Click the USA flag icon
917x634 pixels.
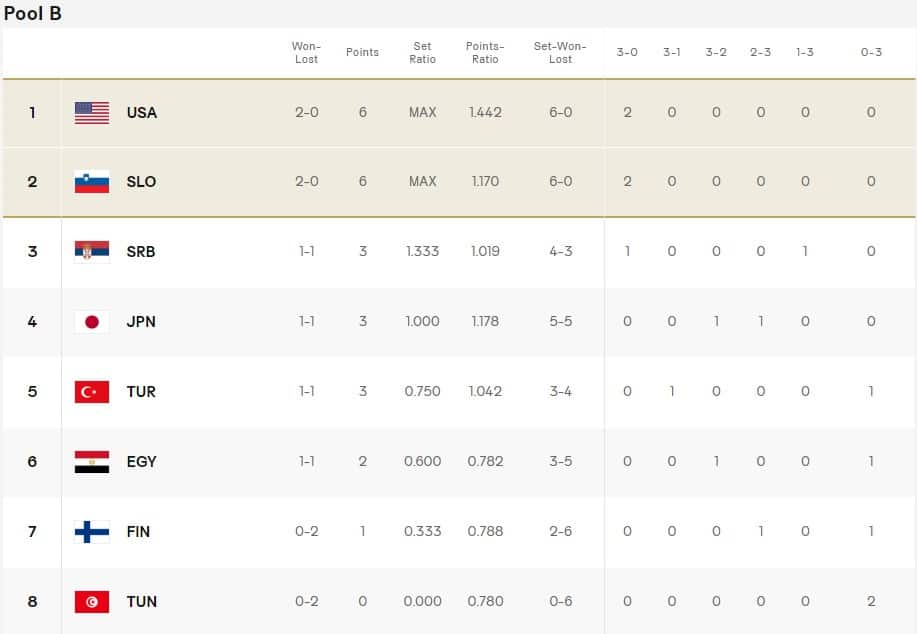[x=92, y=113]
